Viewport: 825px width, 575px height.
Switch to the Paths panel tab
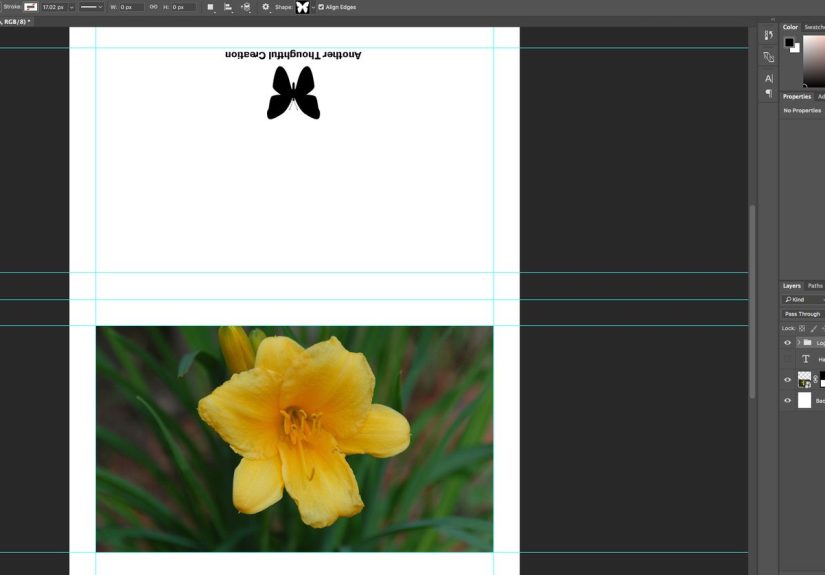(x=814, y=286)
